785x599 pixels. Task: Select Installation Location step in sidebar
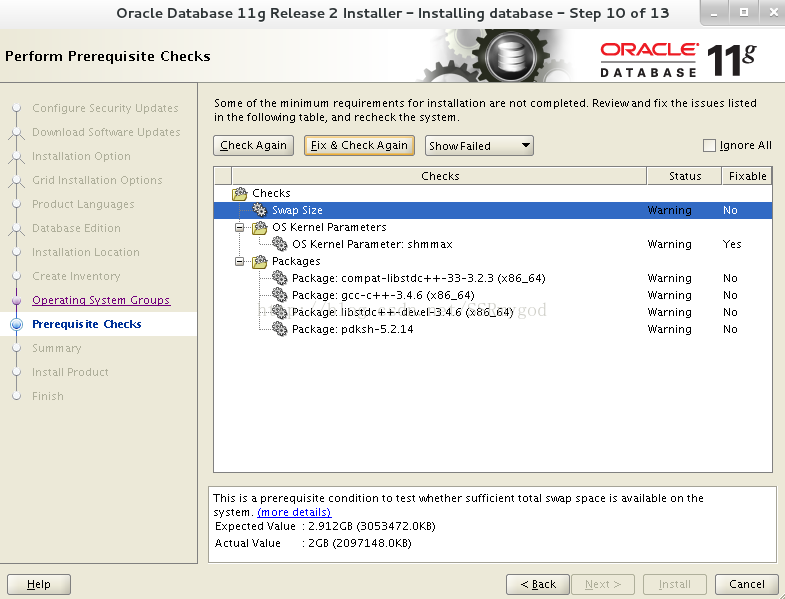86,252
